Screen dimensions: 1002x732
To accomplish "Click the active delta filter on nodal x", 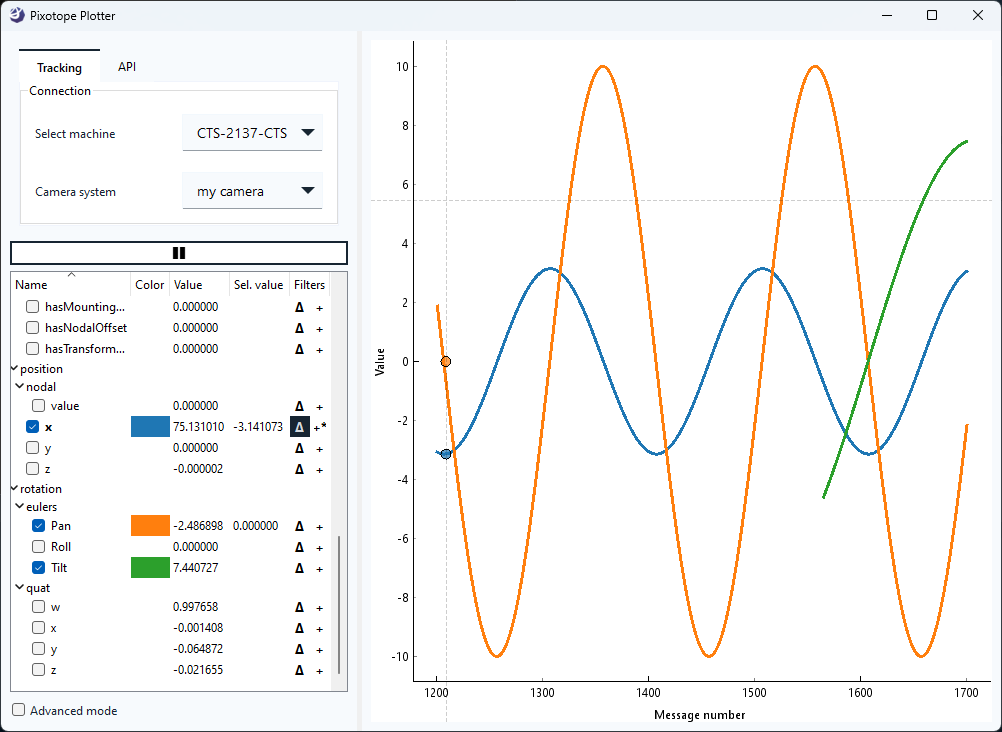I will click(299, 427).
